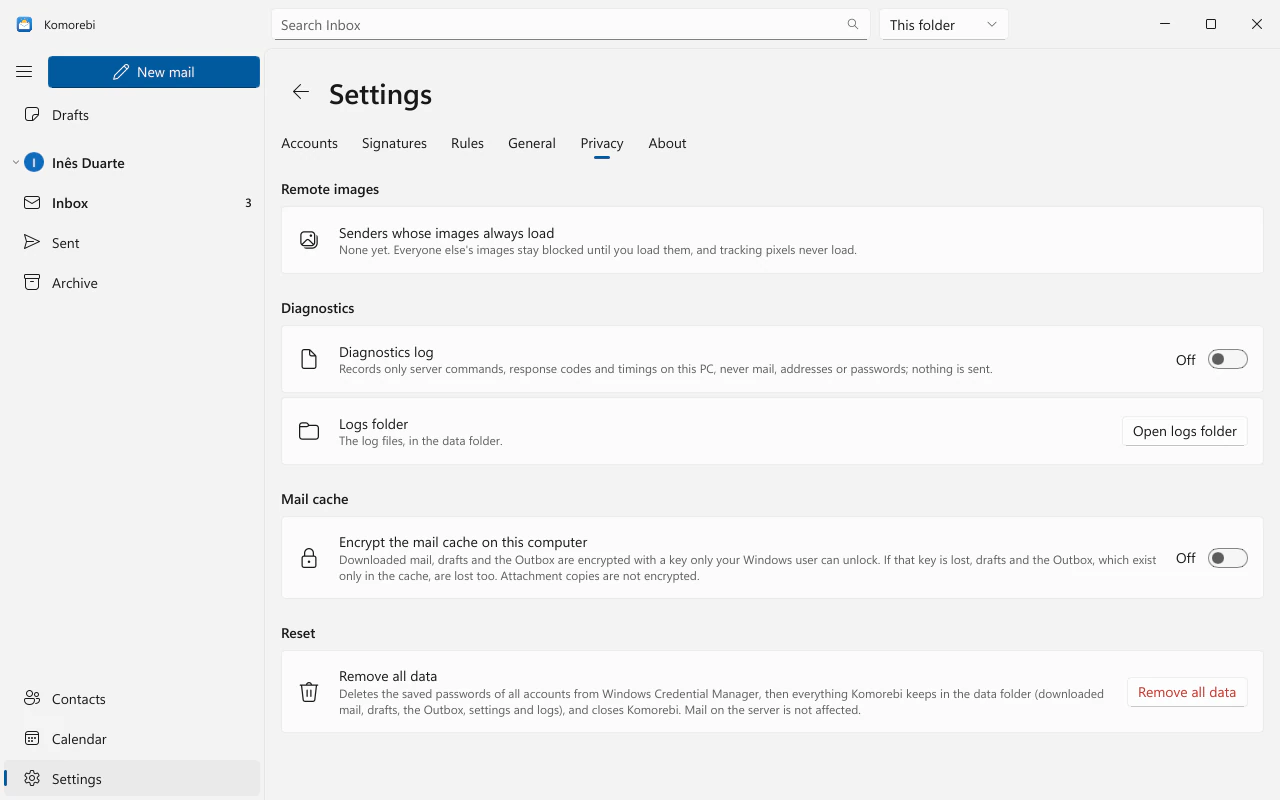
Task: Click the search magnifier icon
Action: click(x=853, y=24)
